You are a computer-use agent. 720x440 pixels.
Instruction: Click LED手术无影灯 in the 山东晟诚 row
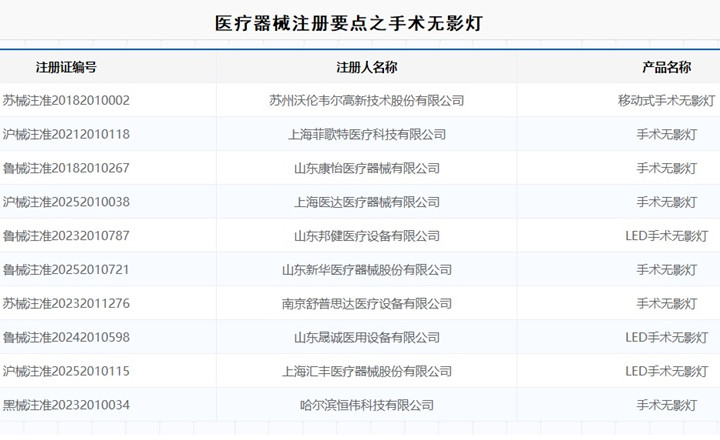[x=666, y=337]
